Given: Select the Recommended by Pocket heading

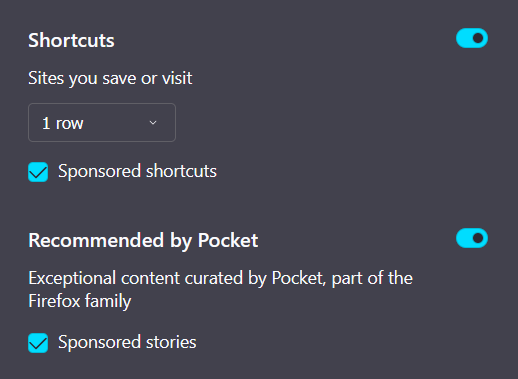Looking at the screenshot, I should coord(143,241).
